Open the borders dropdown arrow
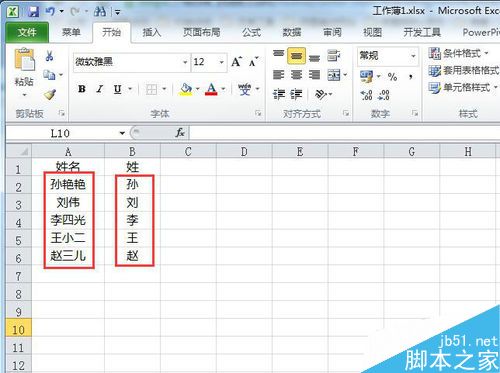 [x=164, y=89]
